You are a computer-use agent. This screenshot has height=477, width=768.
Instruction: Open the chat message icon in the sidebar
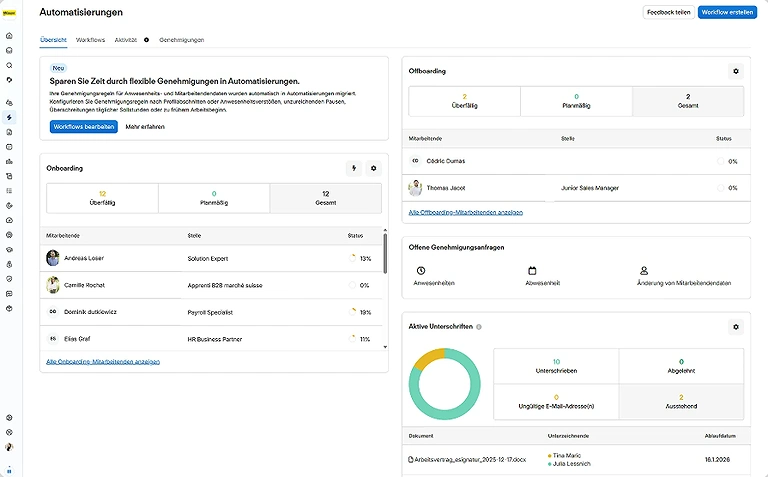[x=9, y=294]
